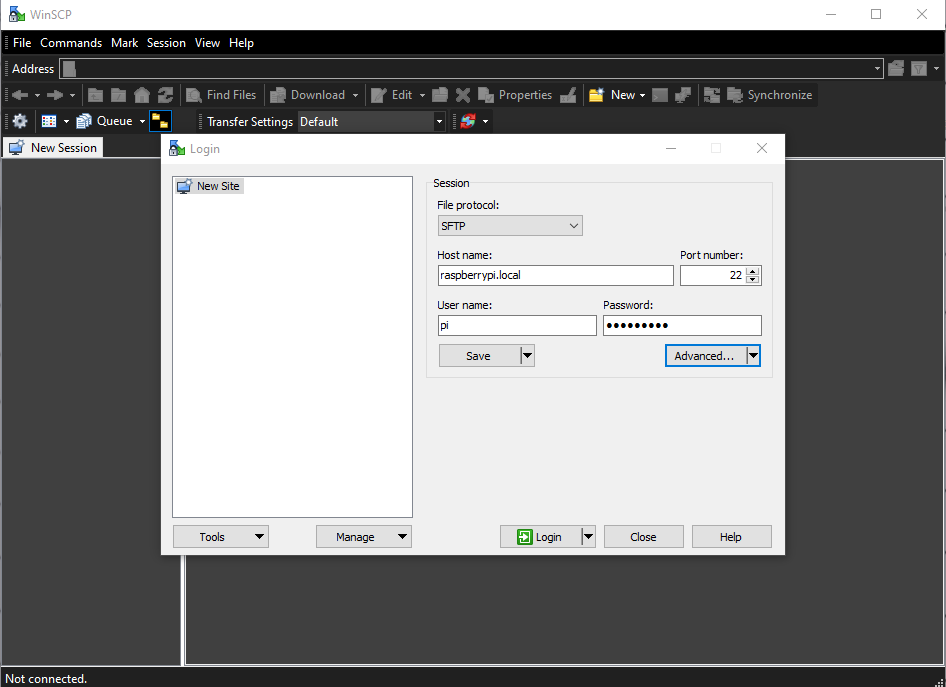The width and height of the screenshot is (946, 687).
Task: Click the Duplicate/Move files icon next to Edit
Action: pos(440,95)
